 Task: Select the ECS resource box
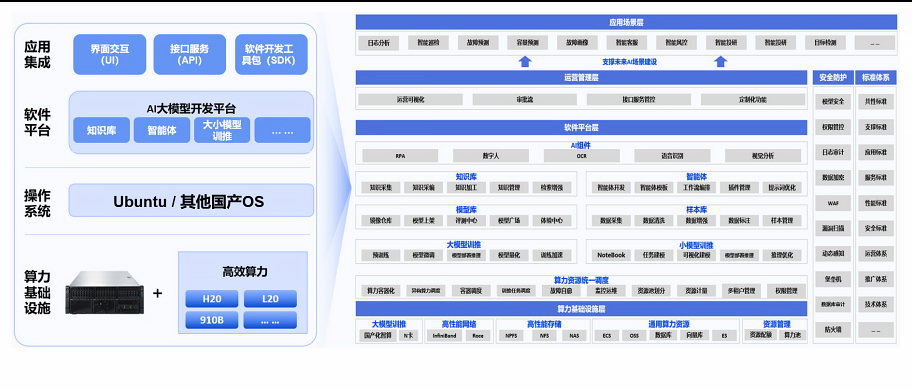[x=607, y=335]
